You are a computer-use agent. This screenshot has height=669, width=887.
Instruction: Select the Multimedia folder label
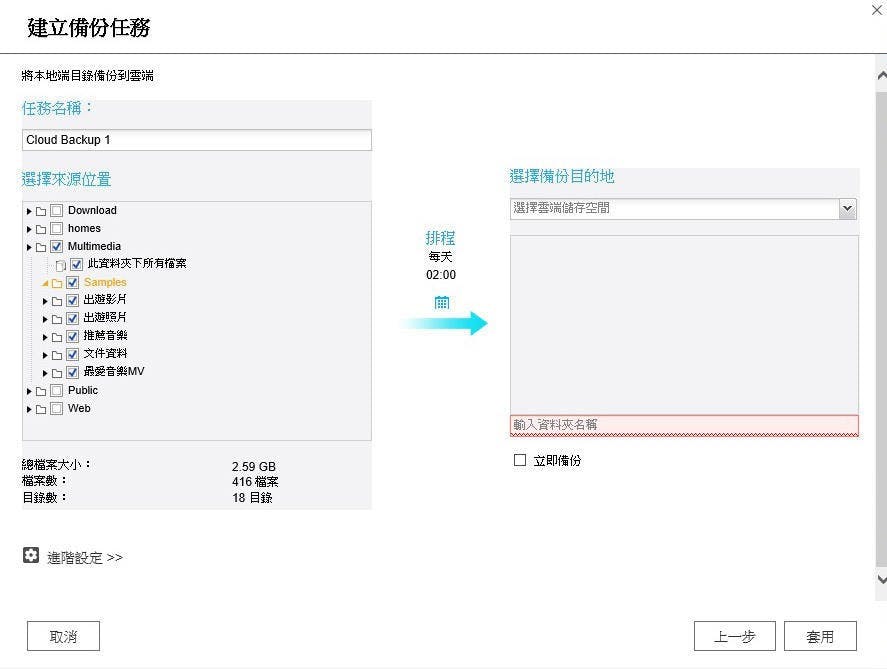94,247
